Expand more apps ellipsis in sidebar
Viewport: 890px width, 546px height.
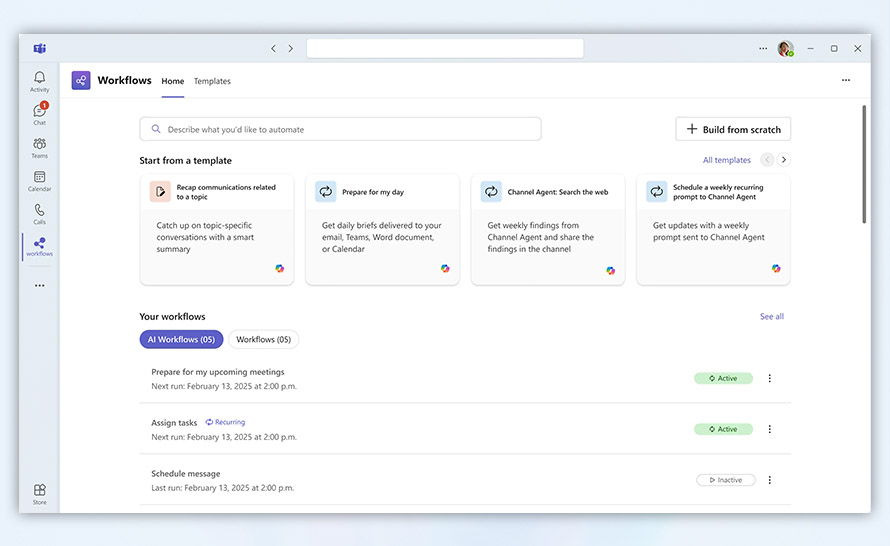(x=39, y=286)
